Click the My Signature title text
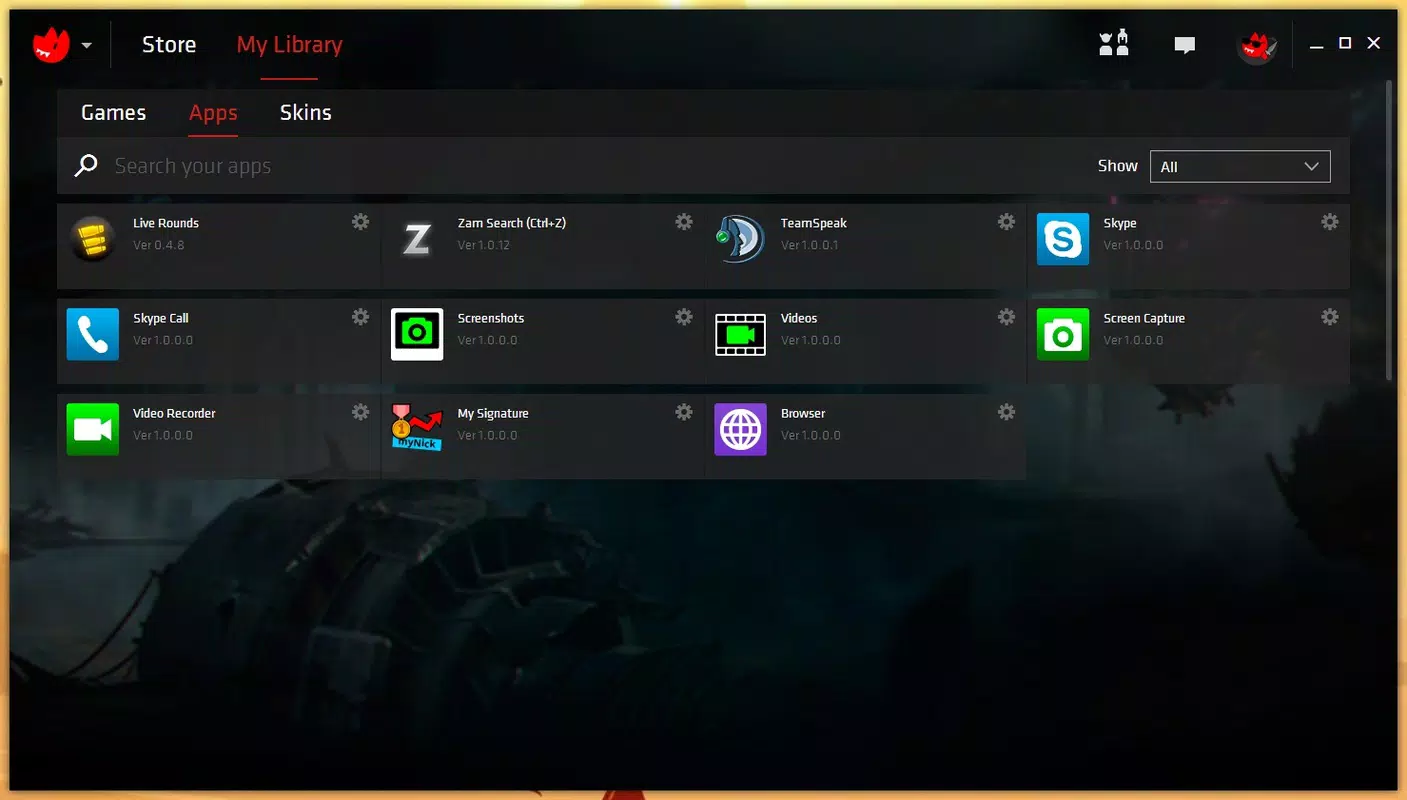The height and width of the screenshot is (800, 1407). tap(493, 413)
